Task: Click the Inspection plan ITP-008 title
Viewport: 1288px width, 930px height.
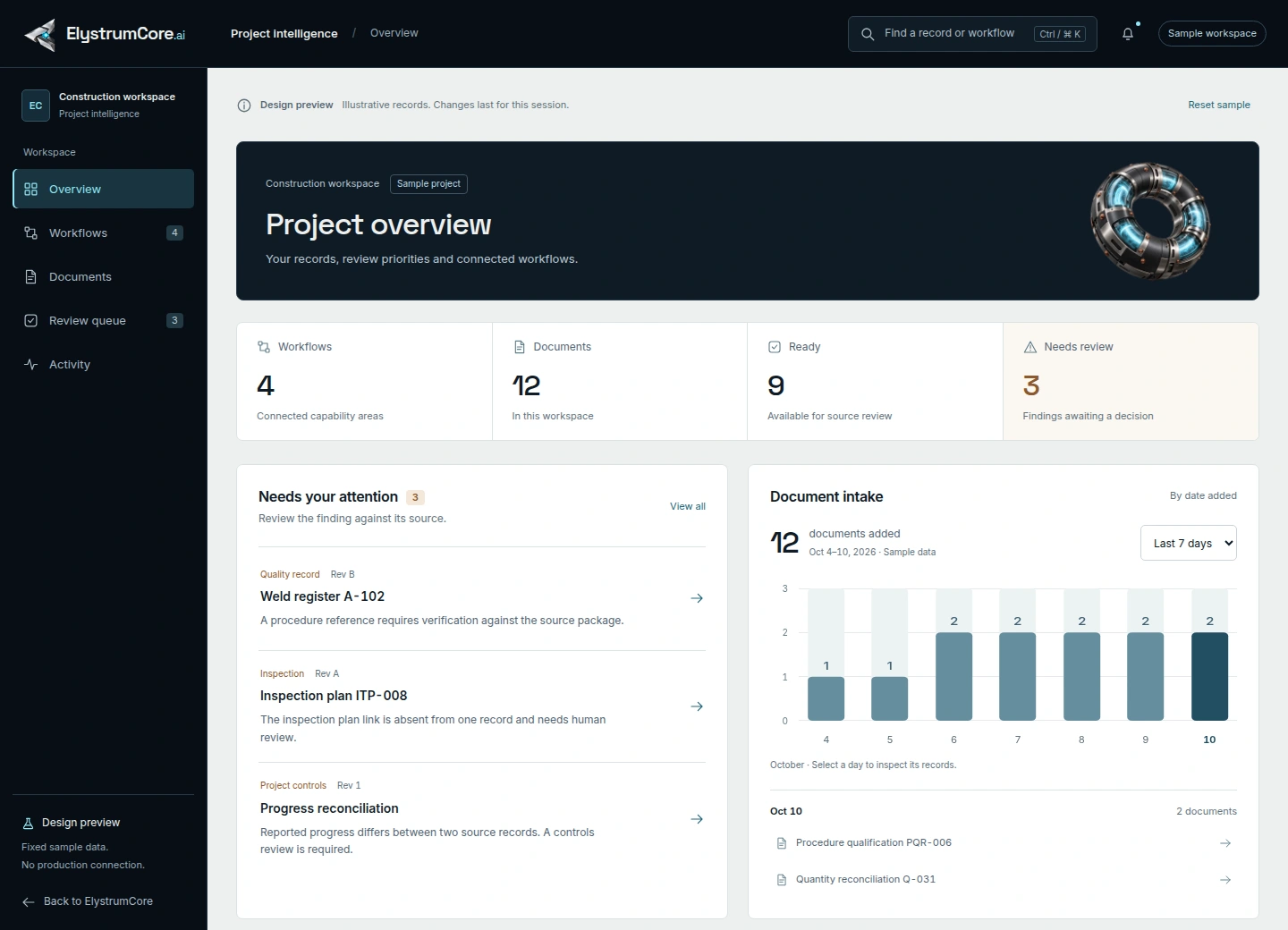Action: (x=334, y=696)
